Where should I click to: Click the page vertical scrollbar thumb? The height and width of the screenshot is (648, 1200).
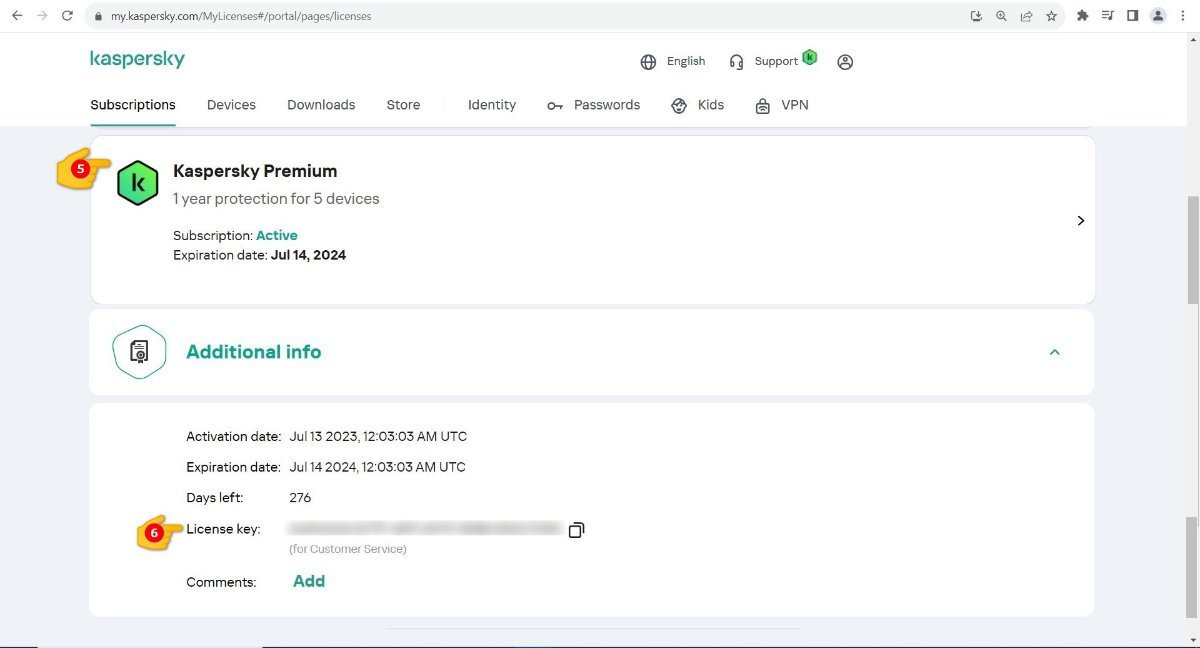pos(1192,250)
